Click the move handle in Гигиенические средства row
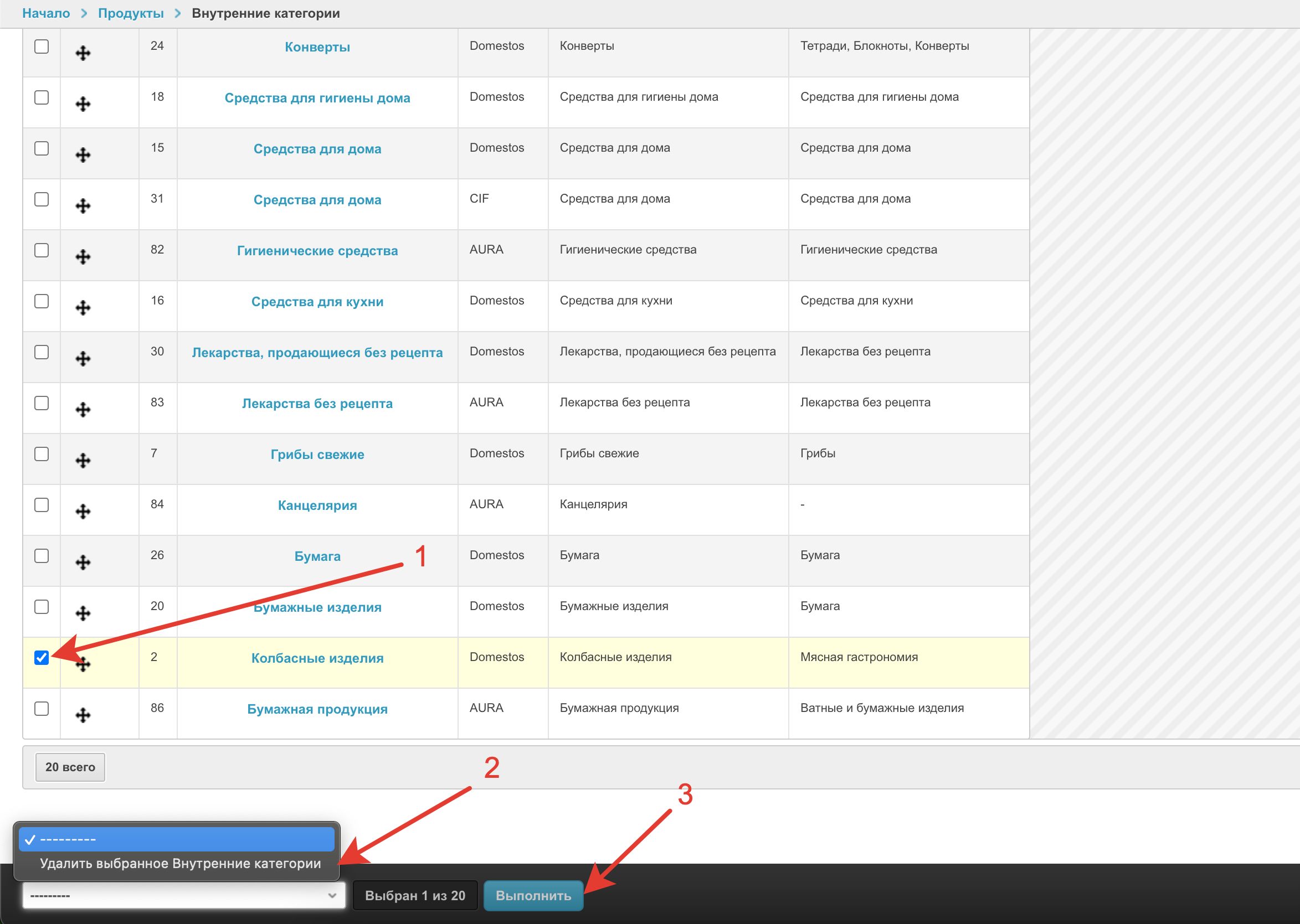 click(83, 257)
